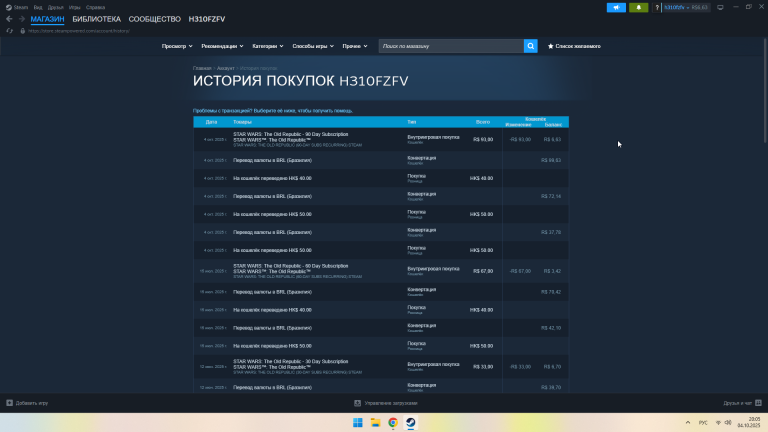Click the R$ 93,00 total amount cell

click(x=483, y=140)
